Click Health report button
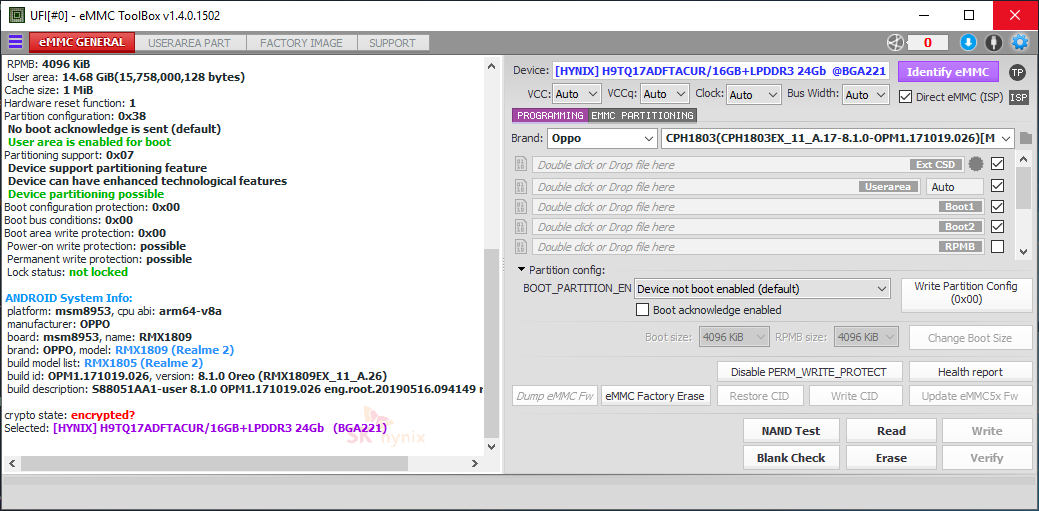This screenshot has height=511, width=1039. pos(970,372)
